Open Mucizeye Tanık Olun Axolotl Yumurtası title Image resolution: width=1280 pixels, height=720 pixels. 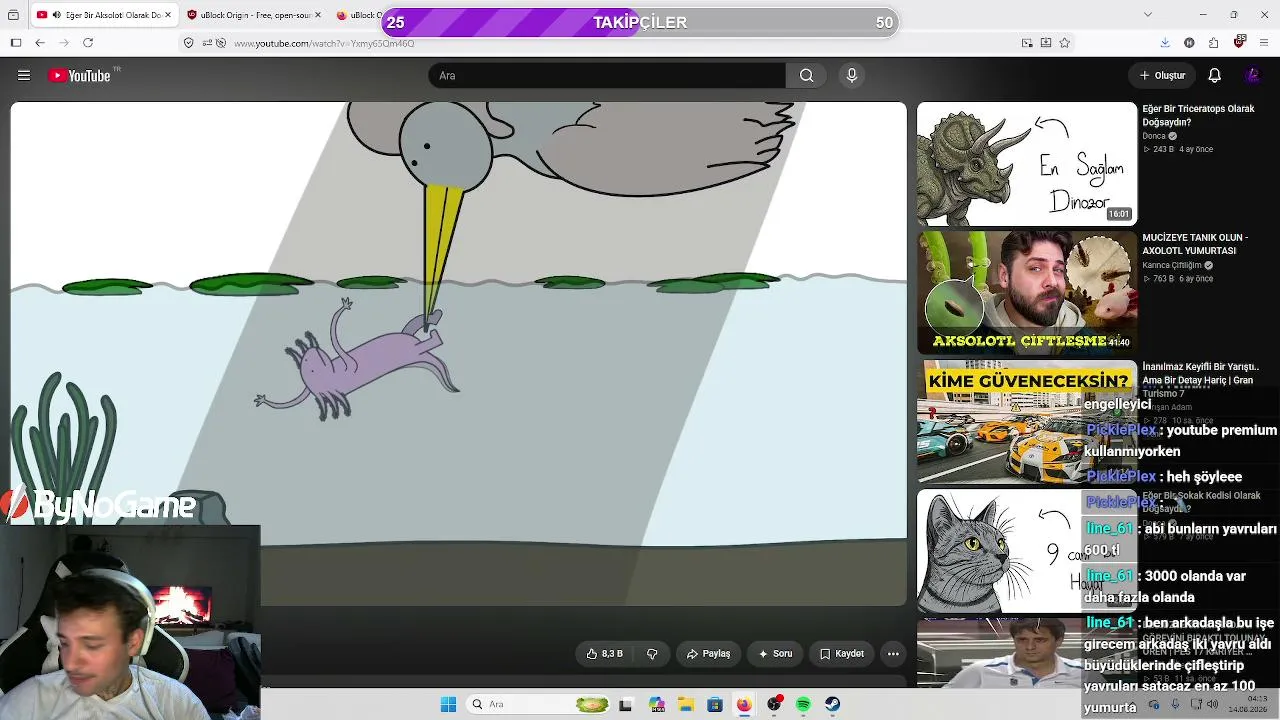pyautogui.click(x=1195, y=244)
